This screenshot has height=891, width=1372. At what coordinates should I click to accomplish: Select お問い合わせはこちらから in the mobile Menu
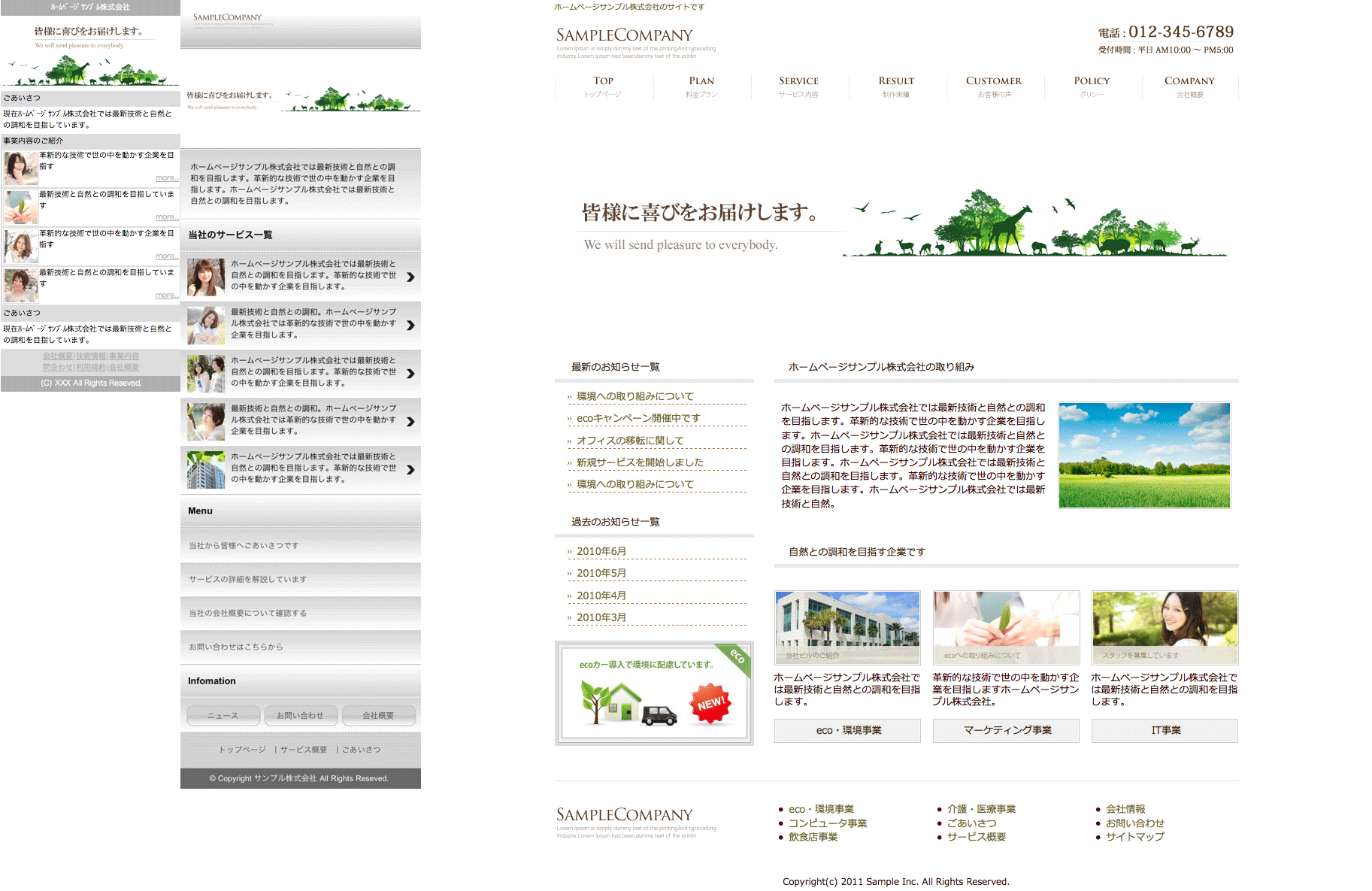pyautogui.click(x=236, y=647)
